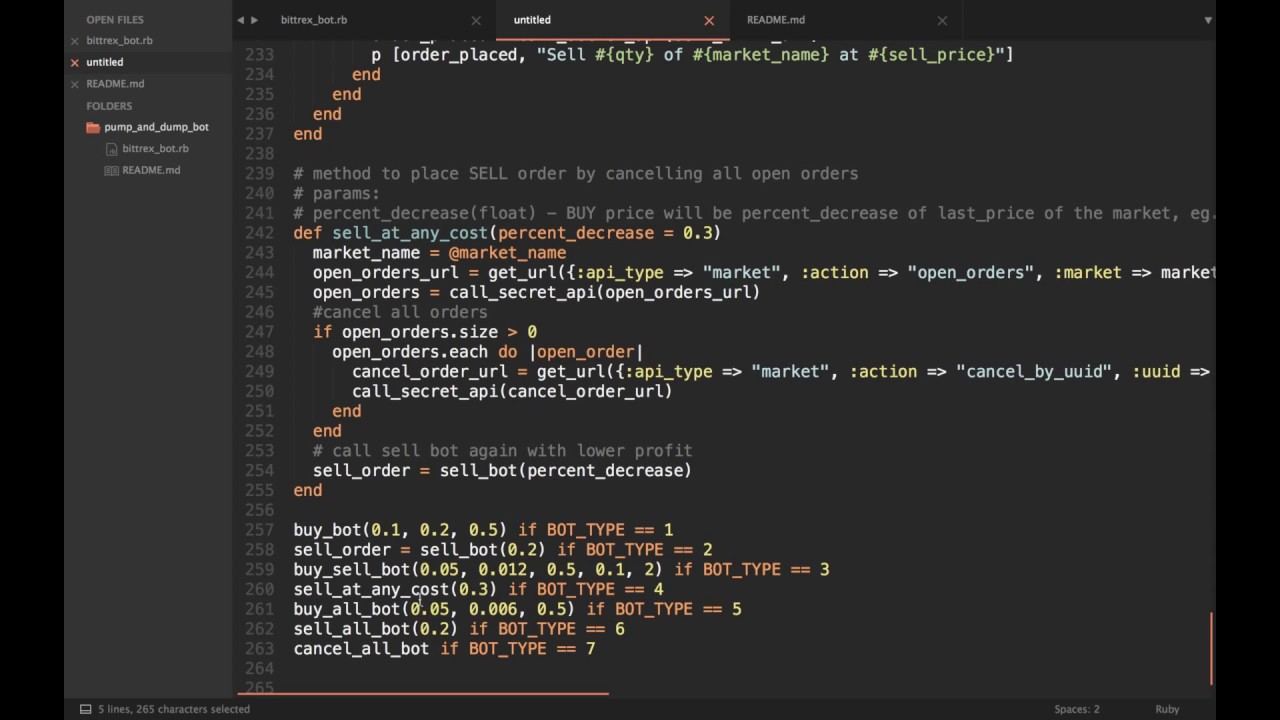Screen dimensions: 1280x720
Task: Click cancel_all_bot on line 263
Action: click(361, 649)
